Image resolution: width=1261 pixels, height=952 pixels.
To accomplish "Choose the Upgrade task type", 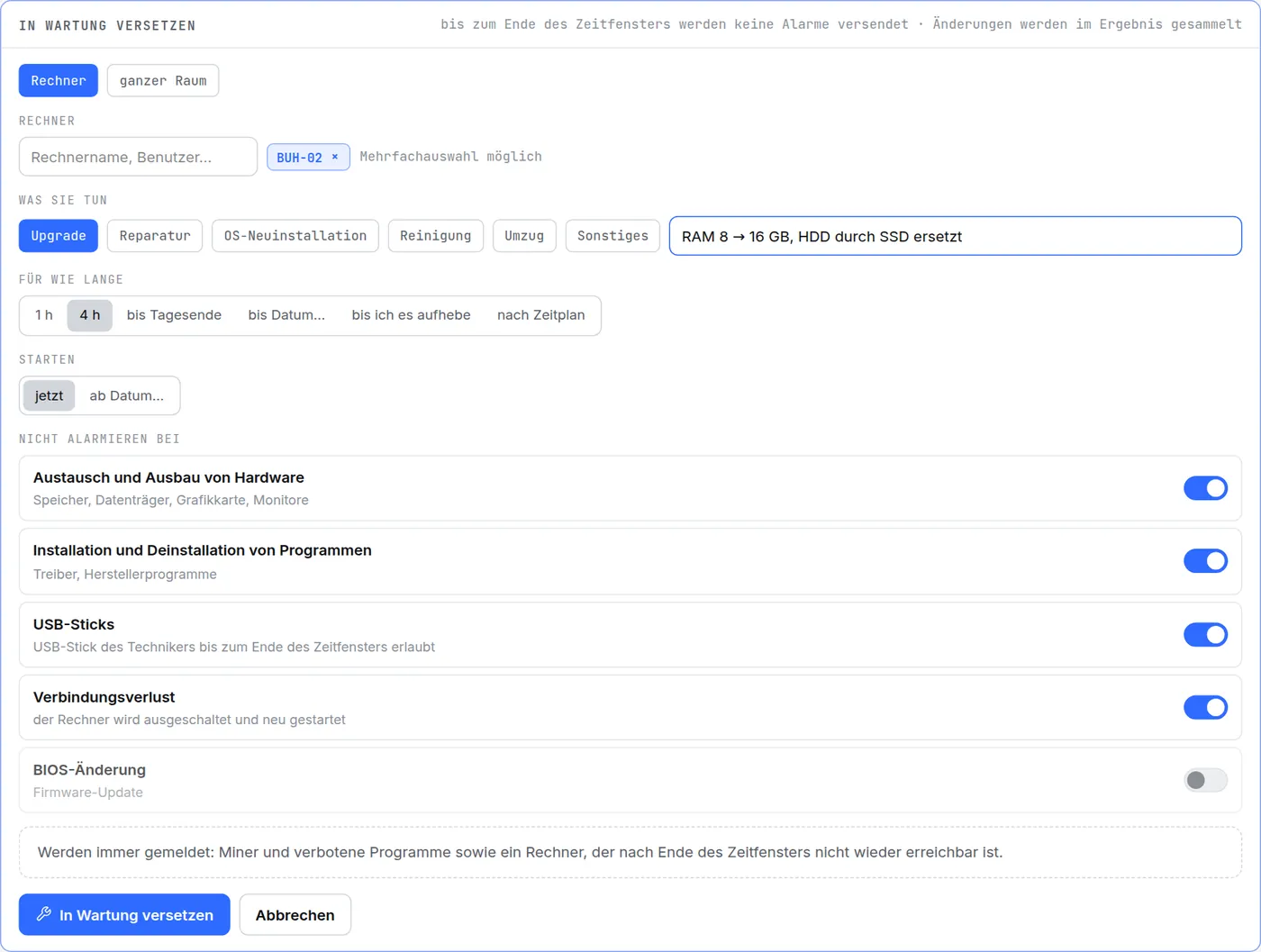I will tap(59, 236).
